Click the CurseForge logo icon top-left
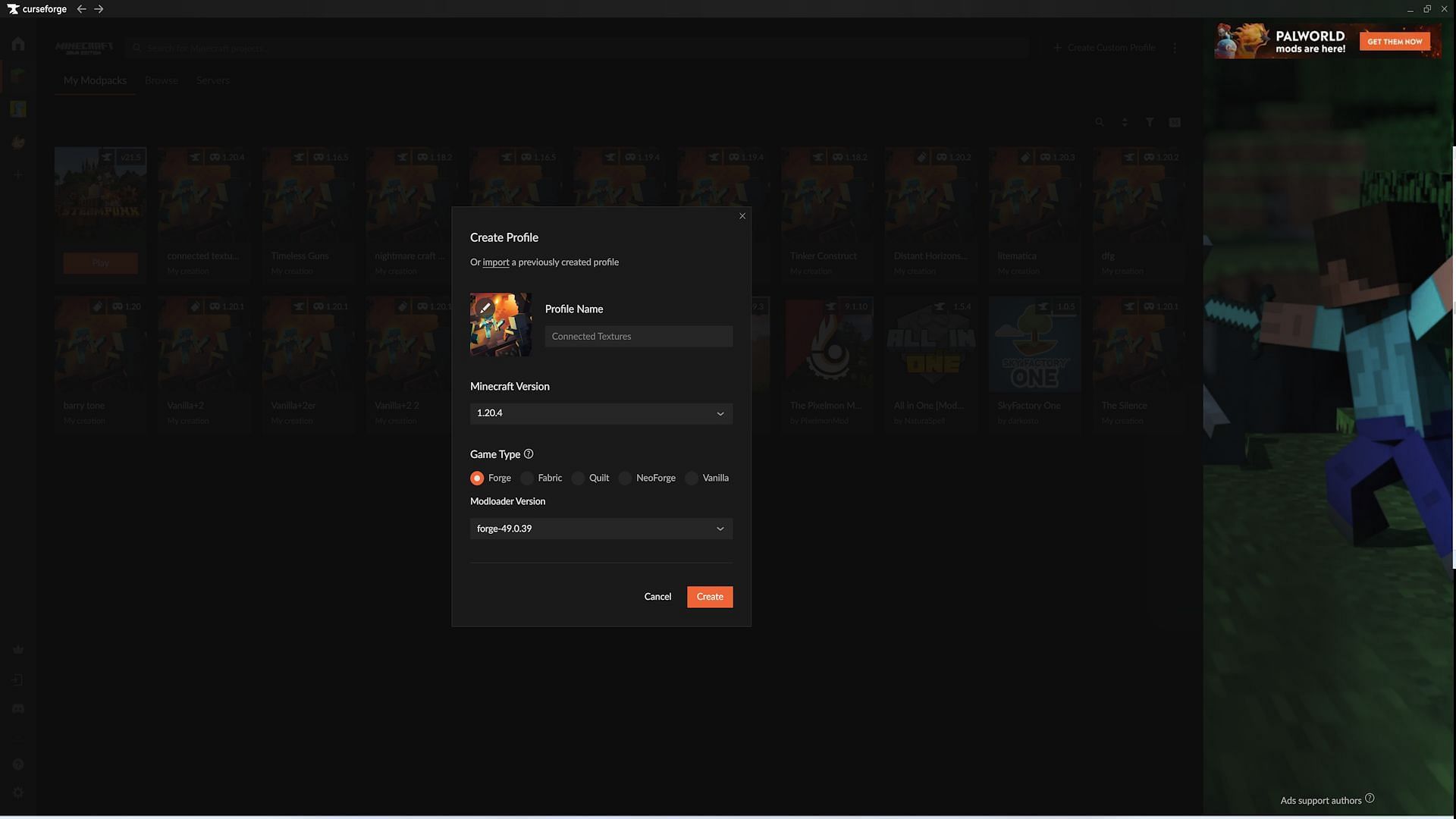The image size is (1456, 819). pos(13,8)
